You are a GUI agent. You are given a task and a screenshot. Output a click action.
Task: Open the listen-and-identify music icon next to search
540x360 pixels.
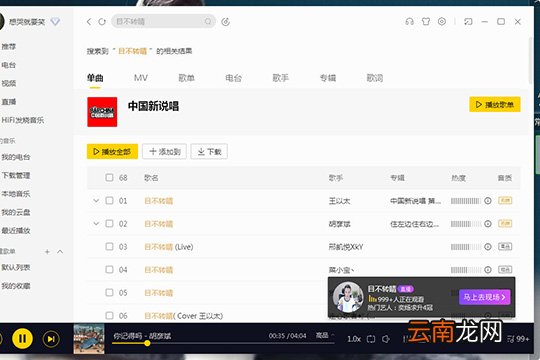[x=226, y=22]
